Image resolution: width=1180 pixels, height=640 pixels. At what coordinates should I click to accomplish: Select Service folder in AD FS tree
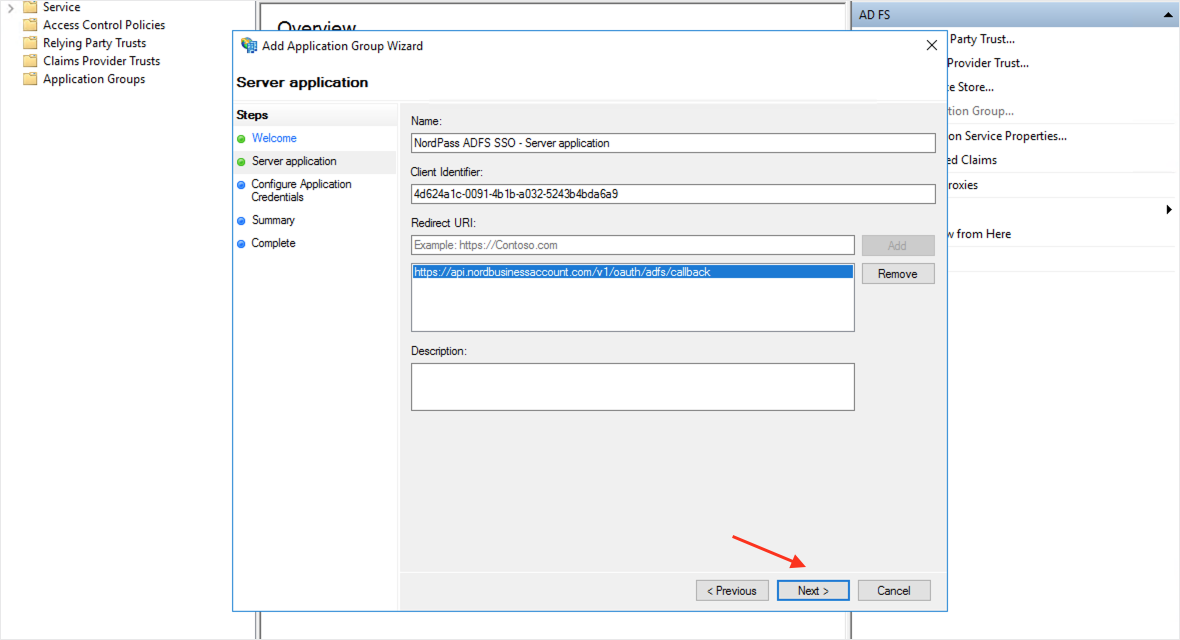61,7
